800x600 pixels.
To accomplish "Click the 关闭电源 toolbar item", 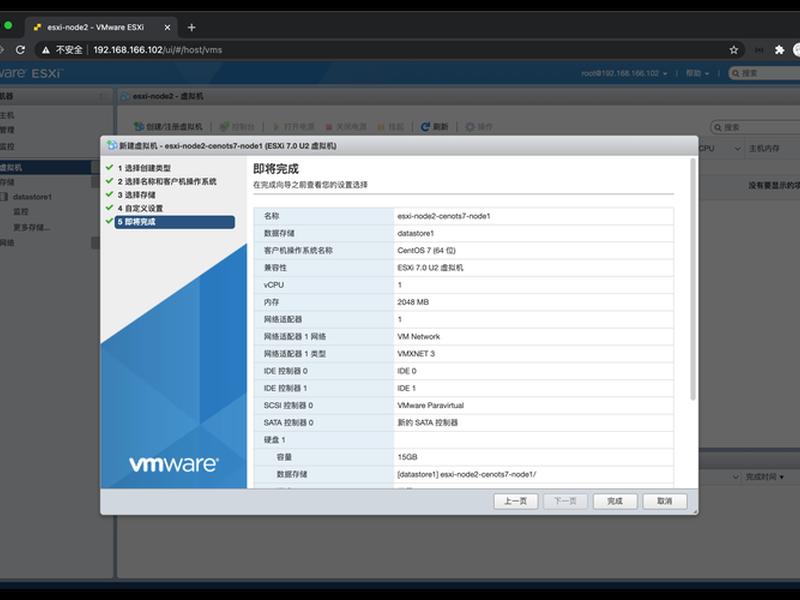I will (346, 127).
